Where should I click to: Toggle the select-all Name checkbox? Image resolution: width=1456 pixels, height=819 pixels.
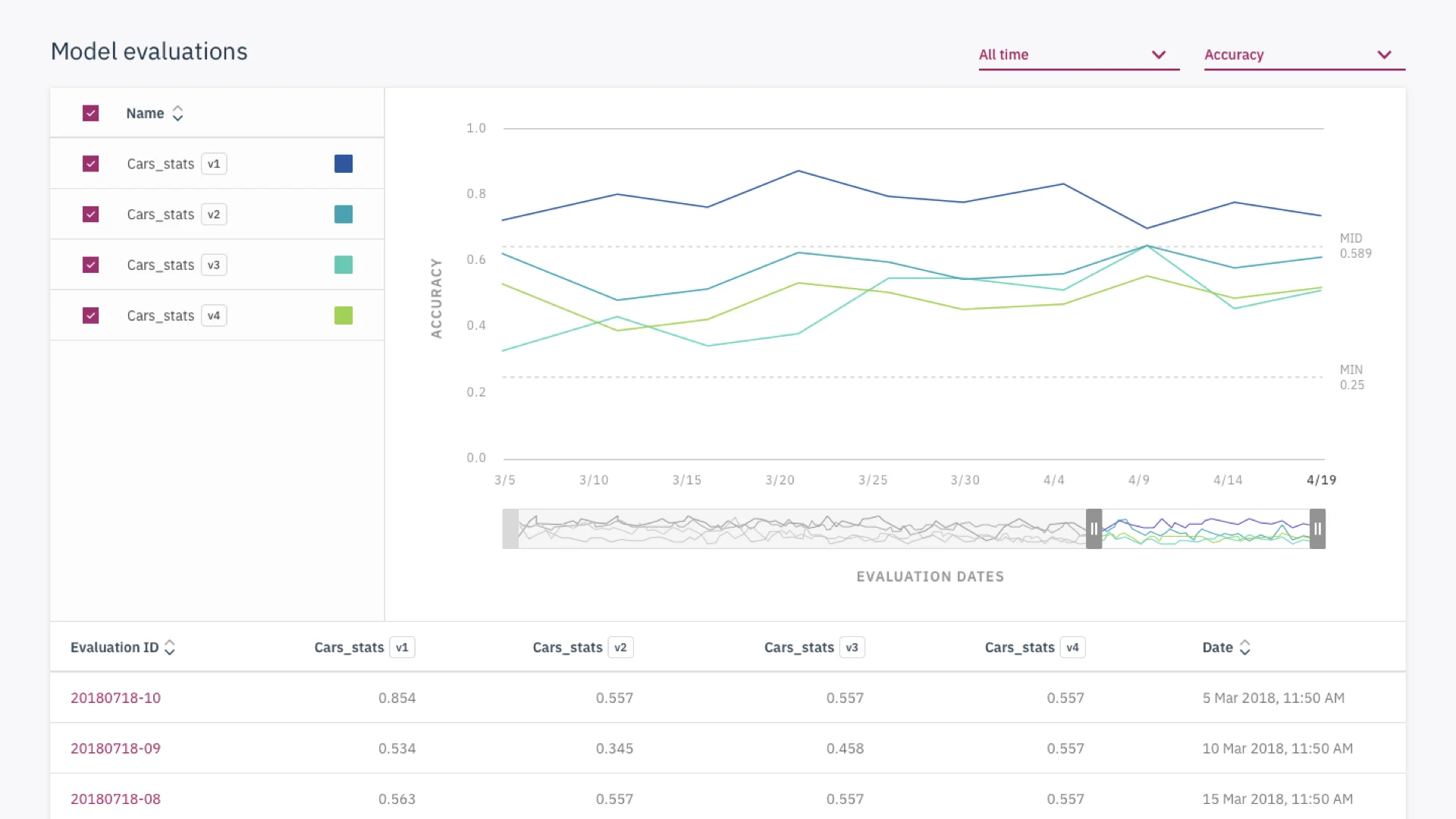[91, 114]
